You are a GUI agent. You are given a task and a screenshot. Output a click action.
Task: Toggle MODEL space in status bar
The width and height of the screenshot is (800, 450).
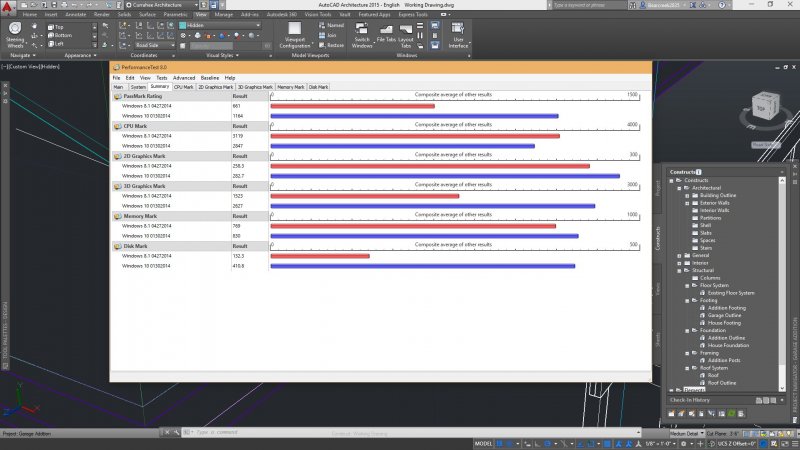pyautogui.click(x=483, y=444)
